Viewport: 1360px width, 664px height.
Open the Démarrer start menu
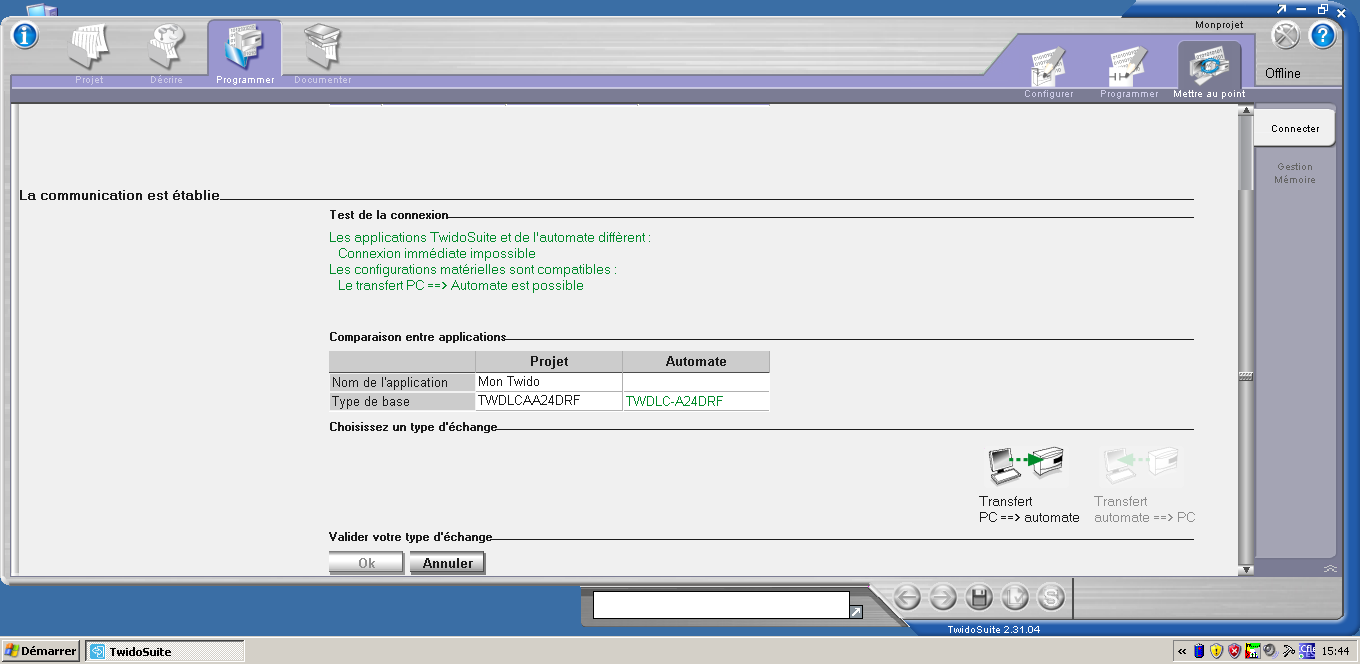click(41, 651)
